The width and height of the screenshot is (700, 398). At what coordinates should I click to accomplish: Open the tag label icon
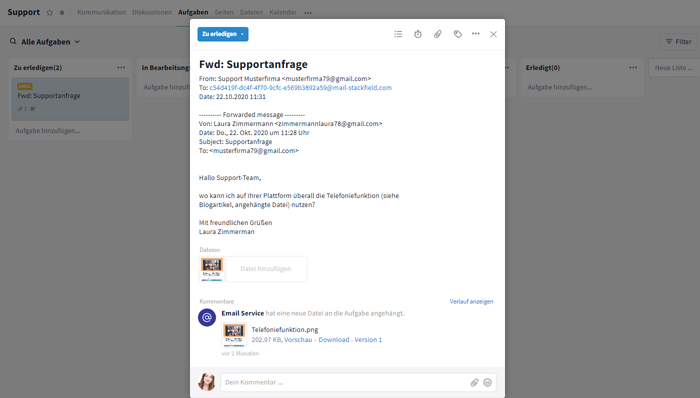pyautogui.click(x=458, y=34)
